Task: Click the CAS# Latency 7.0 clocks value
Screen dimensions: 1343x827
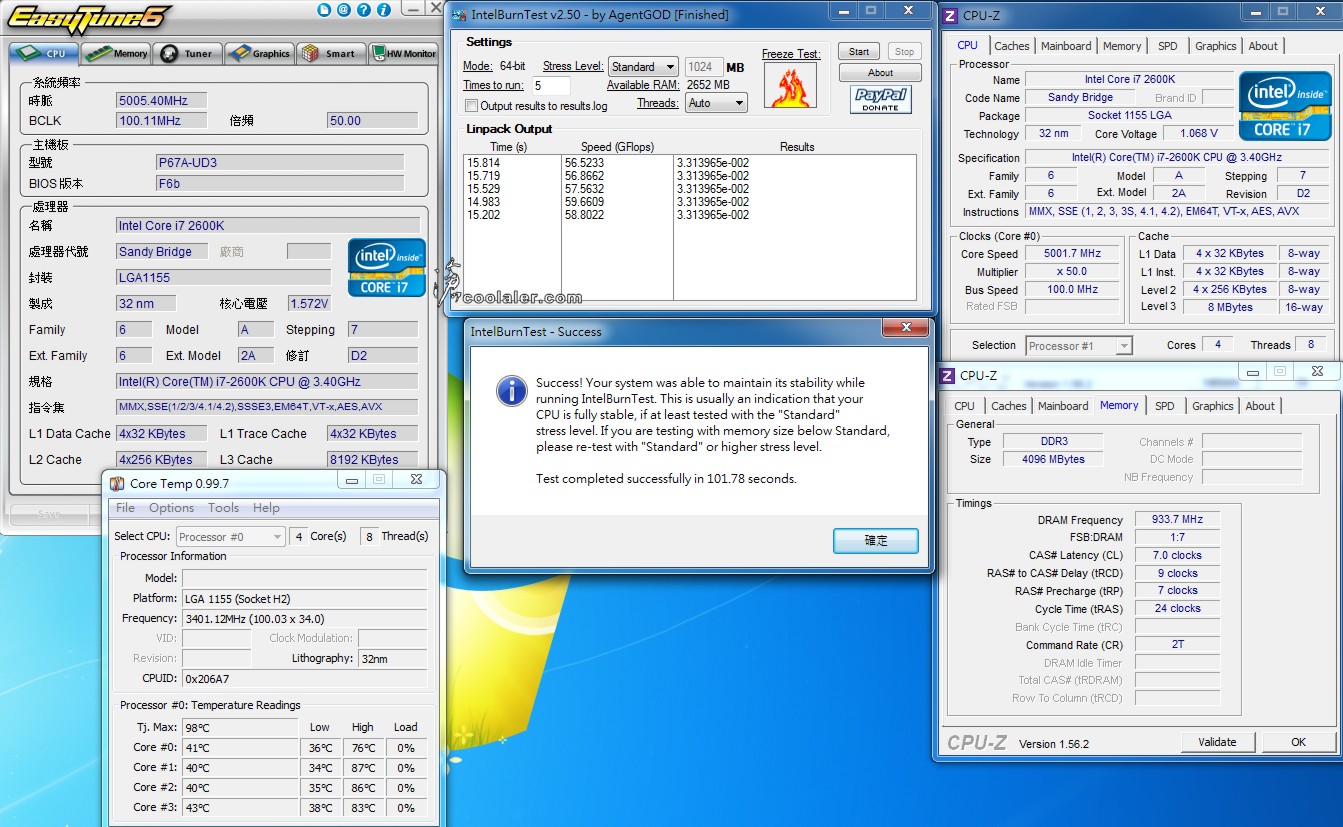Action: [x=1177, y=556]
